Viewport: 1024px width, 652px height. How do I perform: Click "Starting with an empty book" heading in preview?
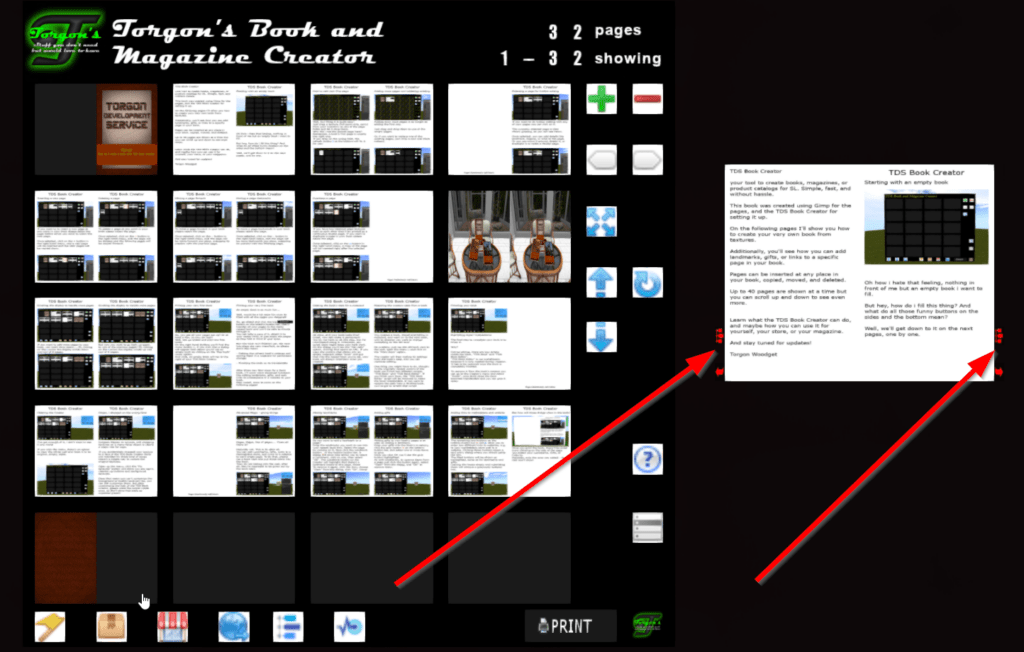[906, 182]
